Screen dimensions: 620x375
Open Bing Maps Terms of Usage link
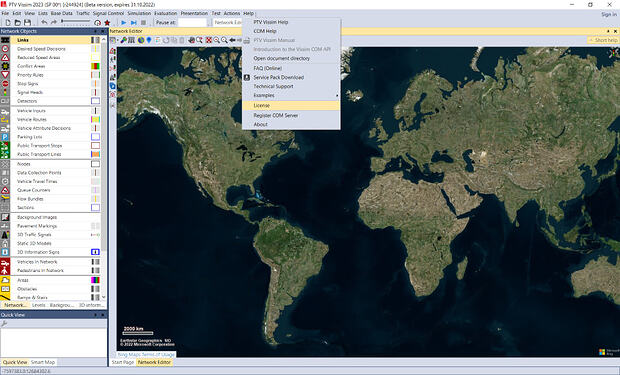coord(146,354)
